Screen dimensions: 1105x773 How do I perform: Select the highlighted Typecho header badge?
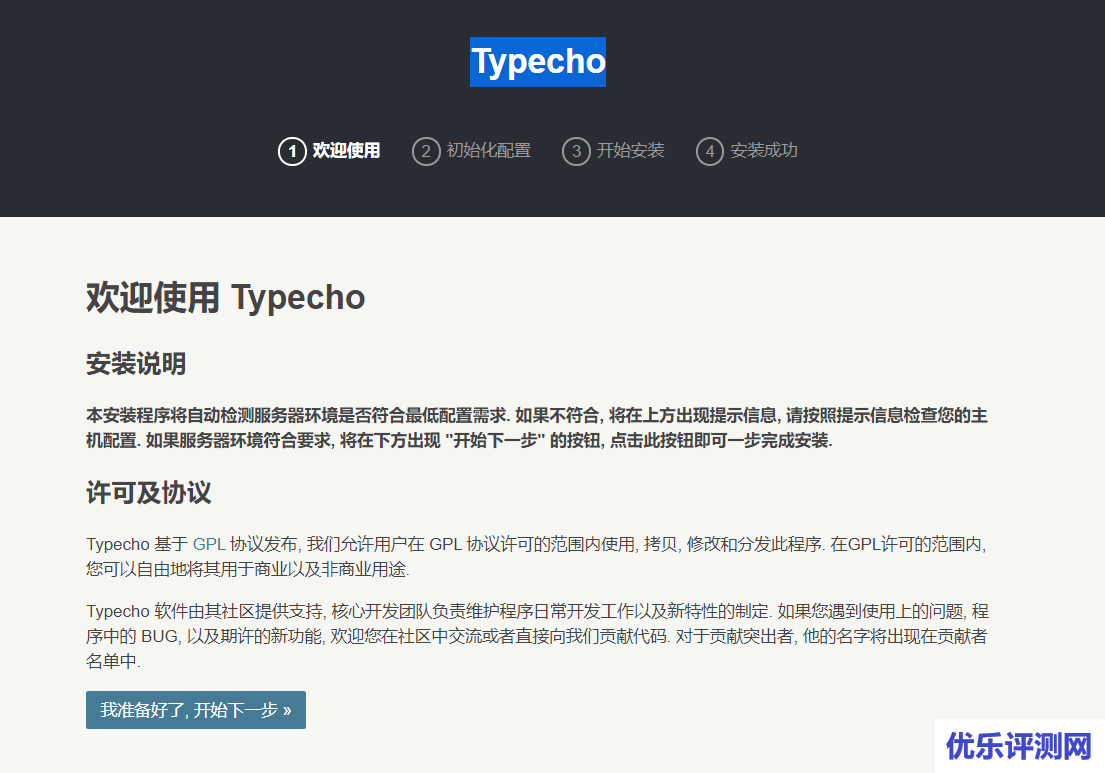[538, 62]
